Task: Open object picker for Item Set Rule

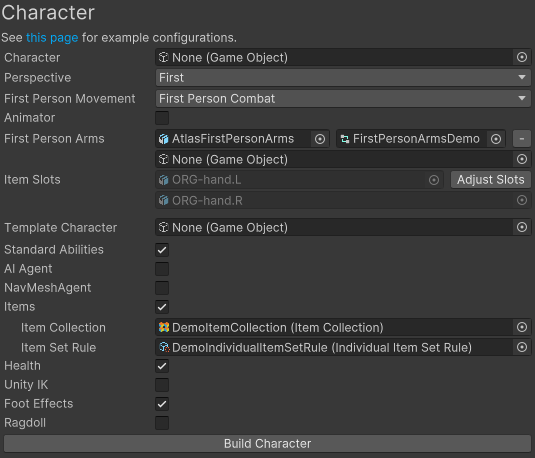Action: [x=522, y=347]
